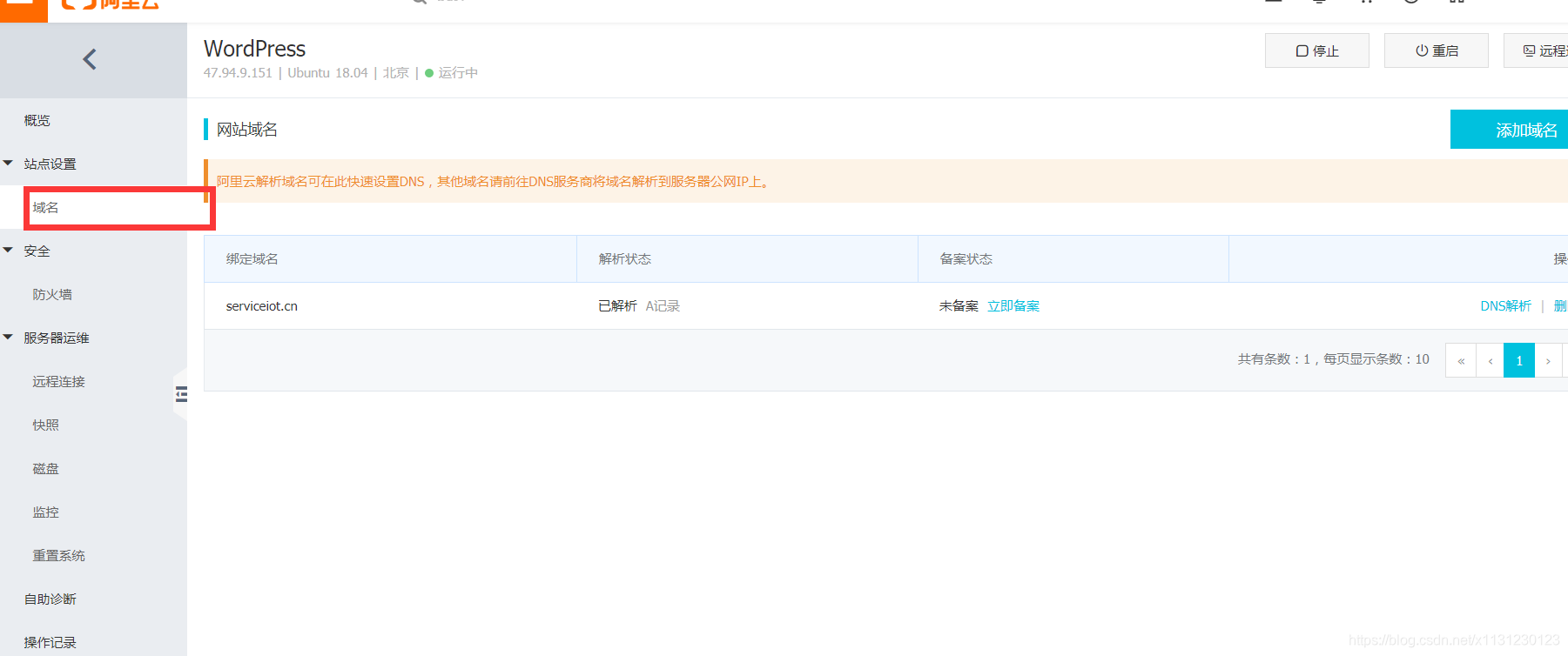Click the 立即备案 link
Image resolution: width=1568 pixels, height=656 pixels.
pos(1013,305)
